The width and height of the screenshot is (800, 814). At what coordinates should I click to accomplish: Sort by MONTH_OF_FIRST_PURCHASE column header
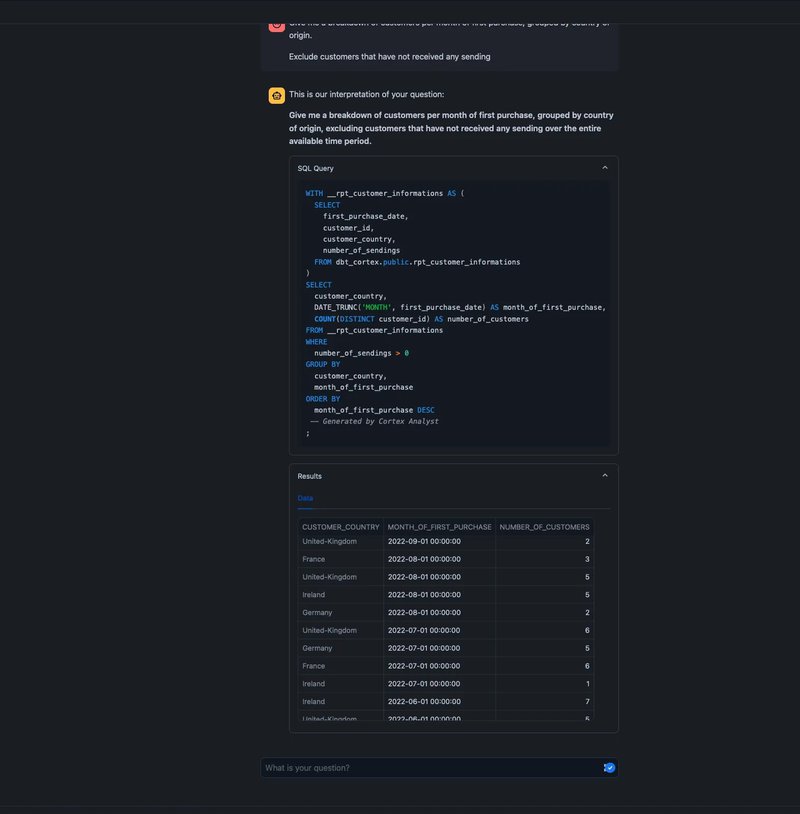[439, 526]
